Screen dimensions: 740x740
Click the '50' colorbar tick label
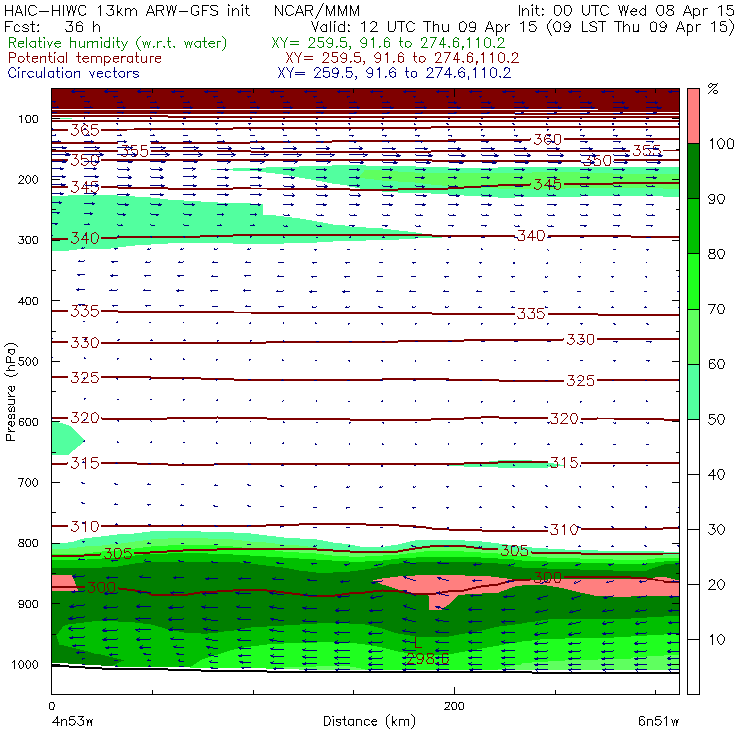(x=716, y=419)
